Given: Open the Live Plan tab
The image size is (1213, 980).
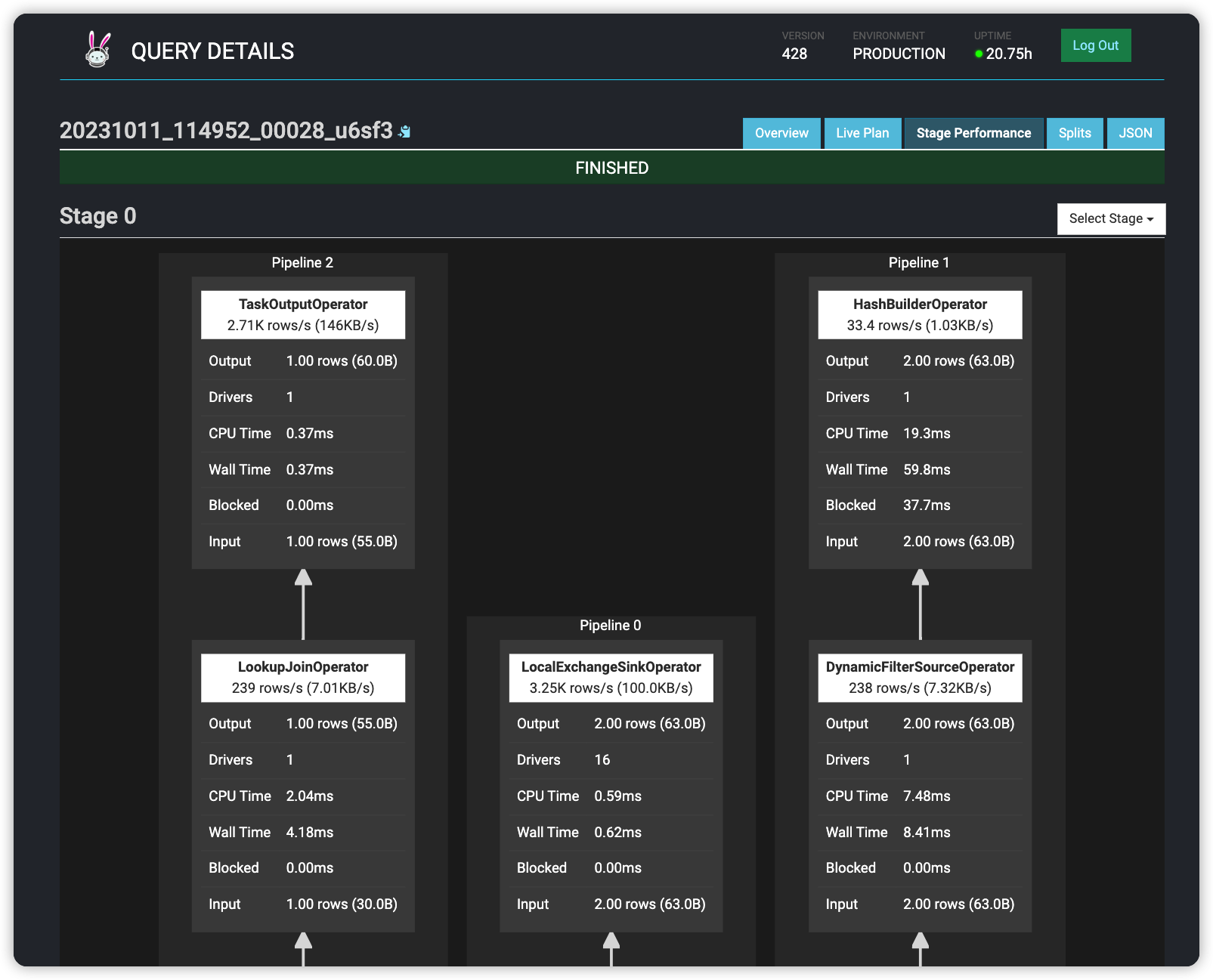Looking at the screenshot, I should [862, 133].
